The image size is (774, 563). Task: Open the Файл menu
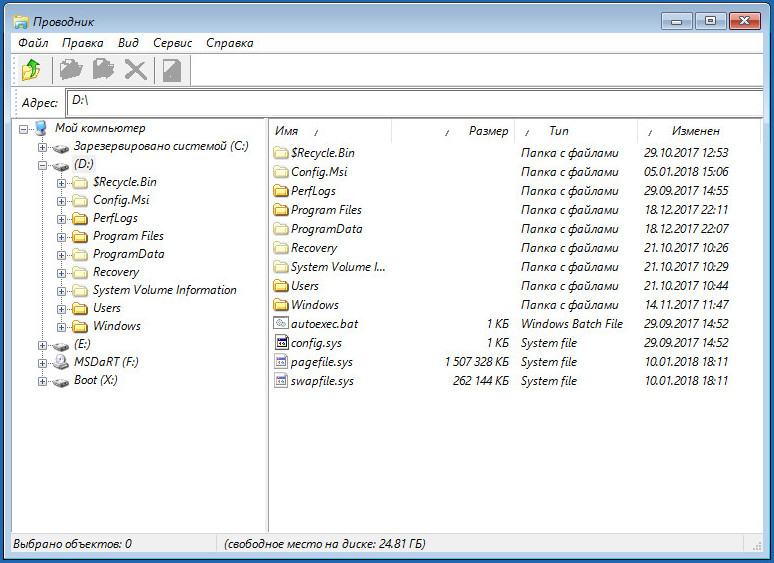coord(33,43)
